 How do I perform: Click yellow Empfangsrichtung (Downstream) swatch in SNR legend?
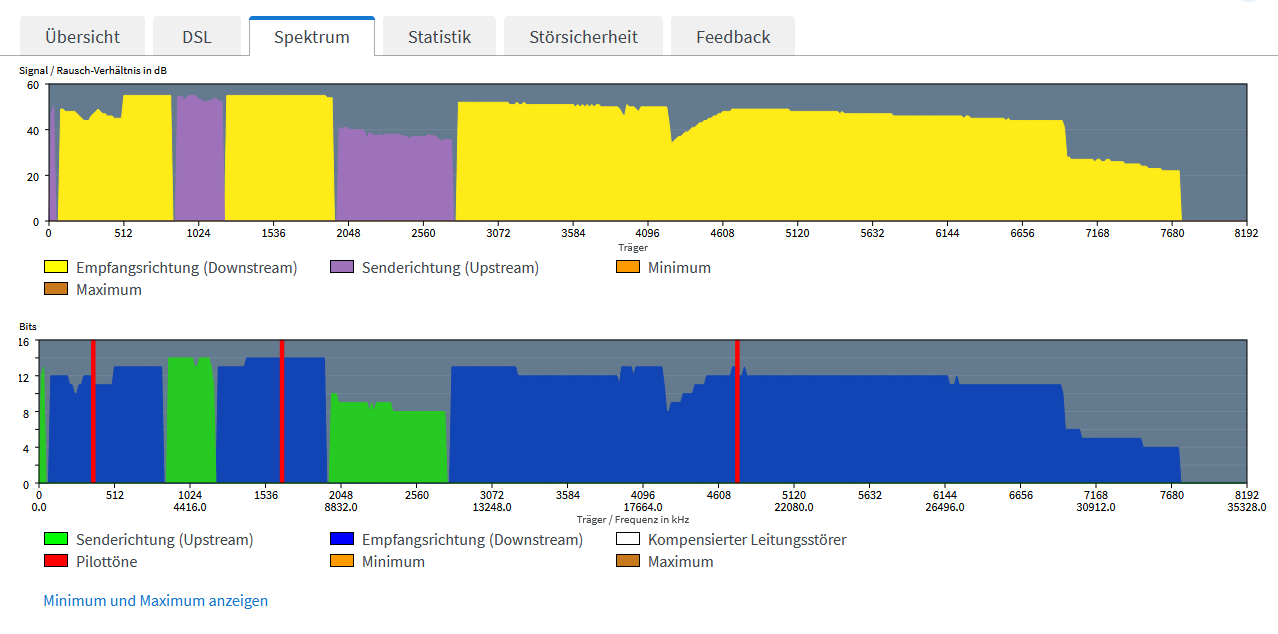point(56,268)
